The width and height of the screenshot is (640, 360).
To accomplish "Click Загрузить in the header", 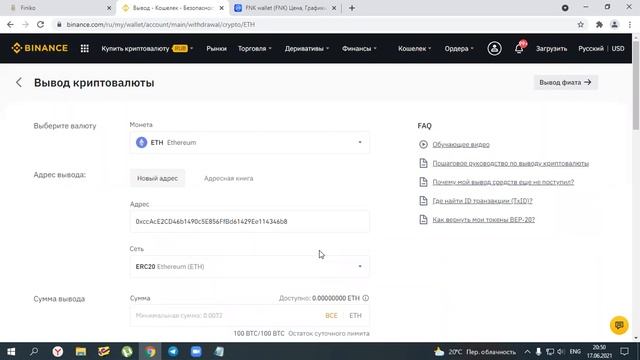I will pyautogui.click(x=551, y=49).
